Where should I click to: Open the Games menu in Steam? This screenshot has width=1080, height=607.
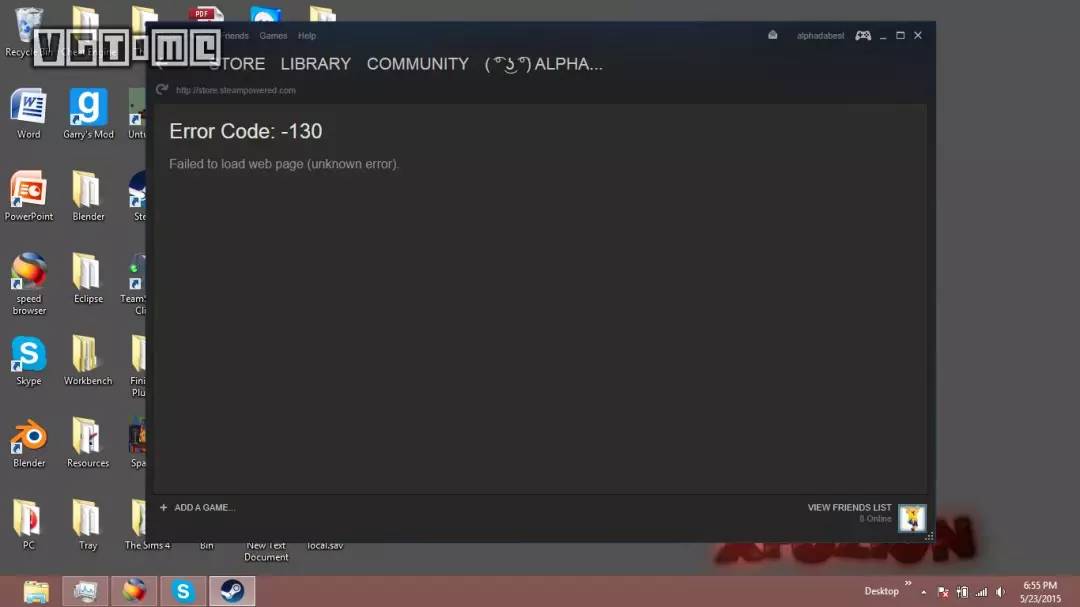tap(273, 36)
